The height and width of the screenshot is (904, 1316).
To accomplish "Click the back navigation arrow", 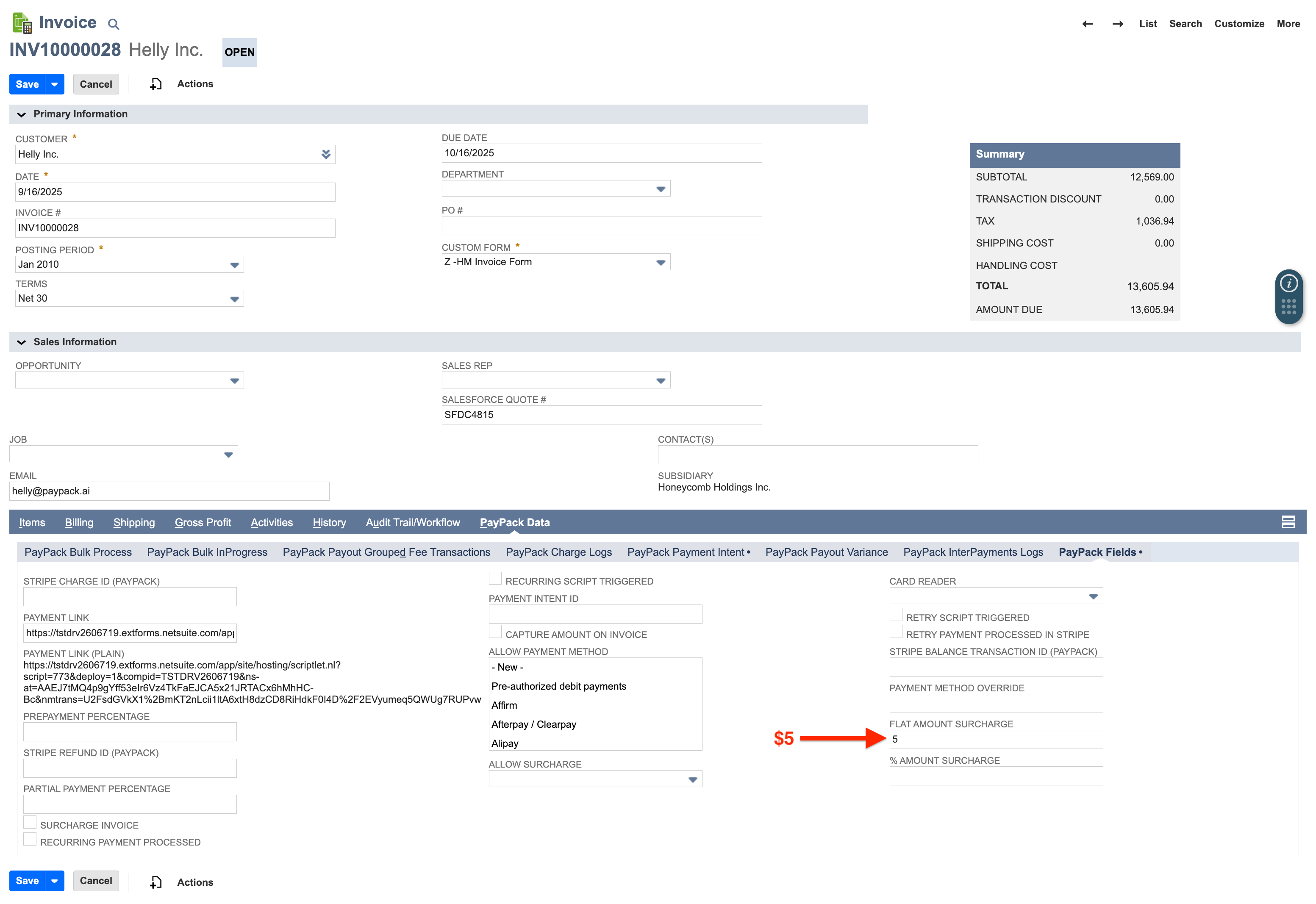I will [x=1088, y=24].
